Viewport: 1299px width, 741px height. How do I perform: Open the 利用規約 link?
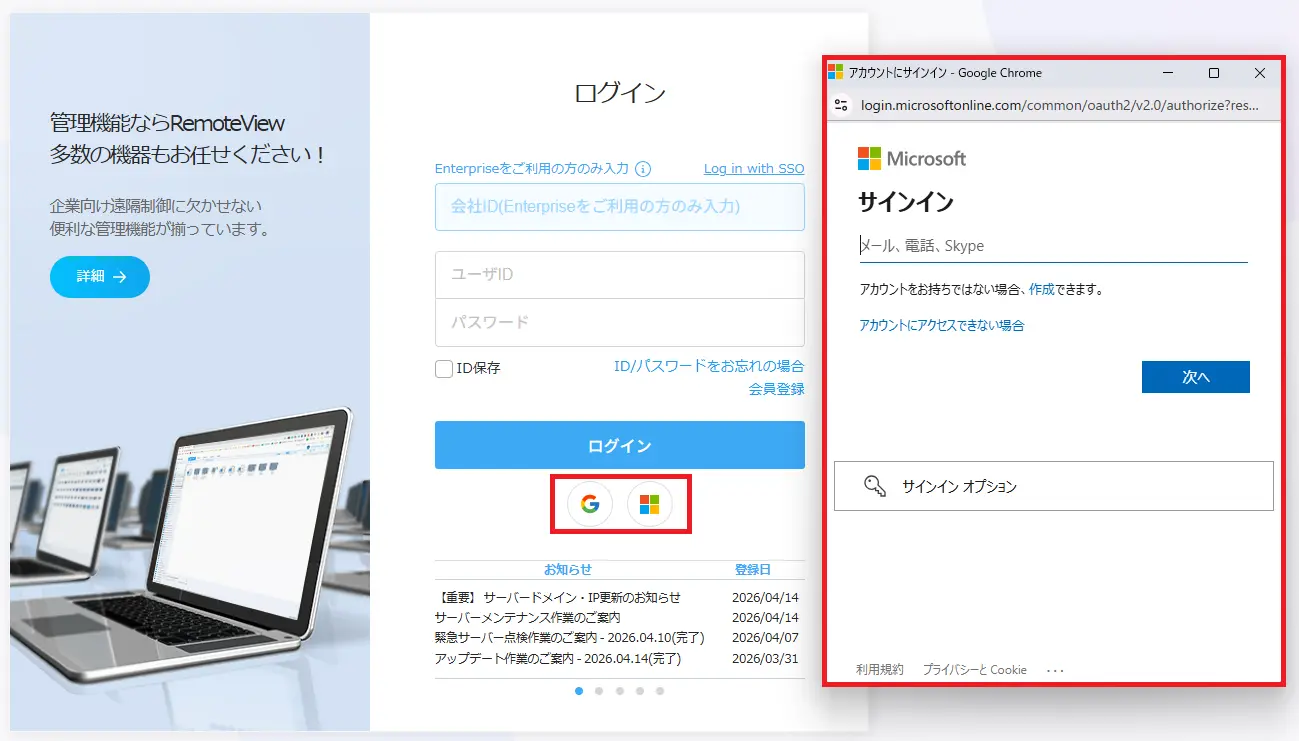point(878,669)
